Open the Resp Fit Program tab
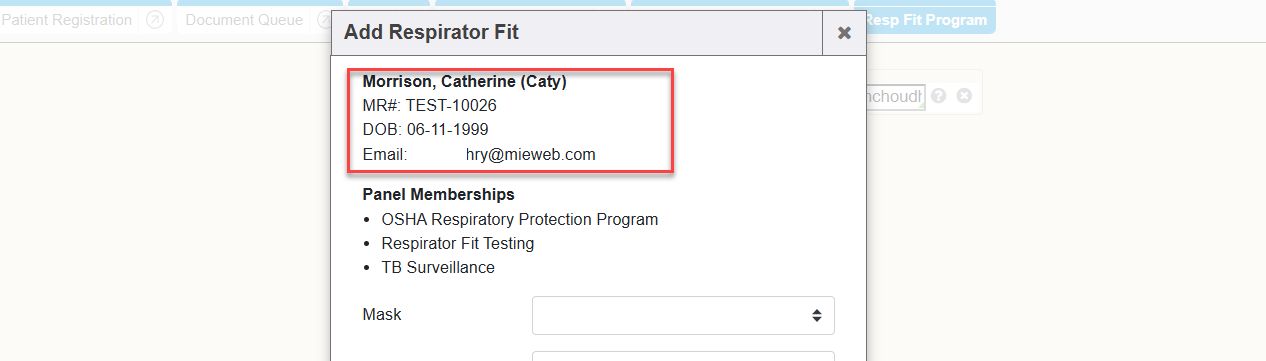Image resolution: width=1266 pixels, height=361 pixels. point(926,20)
